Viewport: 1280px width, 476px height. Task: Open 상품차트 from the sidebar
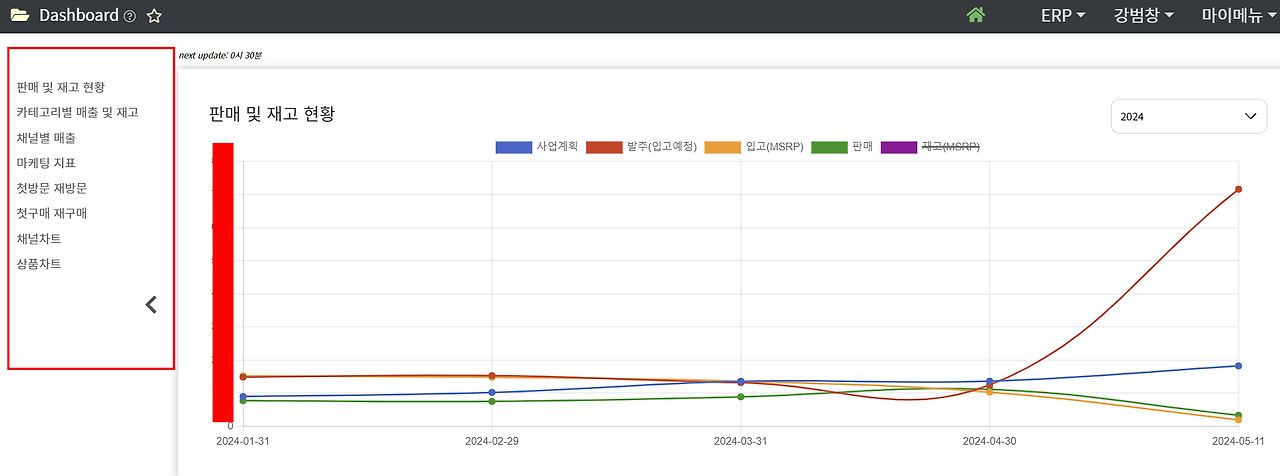tap(39, 264)
